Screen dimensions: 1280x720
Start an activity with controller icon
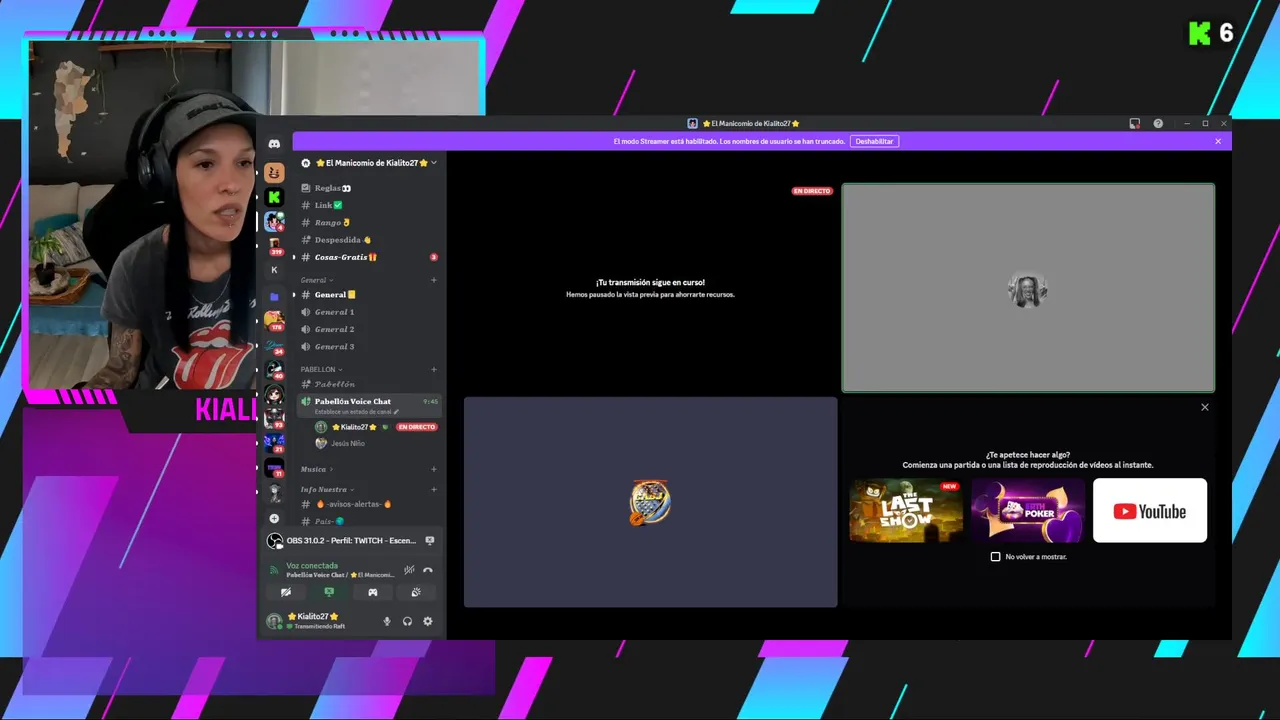coord(372,592)
